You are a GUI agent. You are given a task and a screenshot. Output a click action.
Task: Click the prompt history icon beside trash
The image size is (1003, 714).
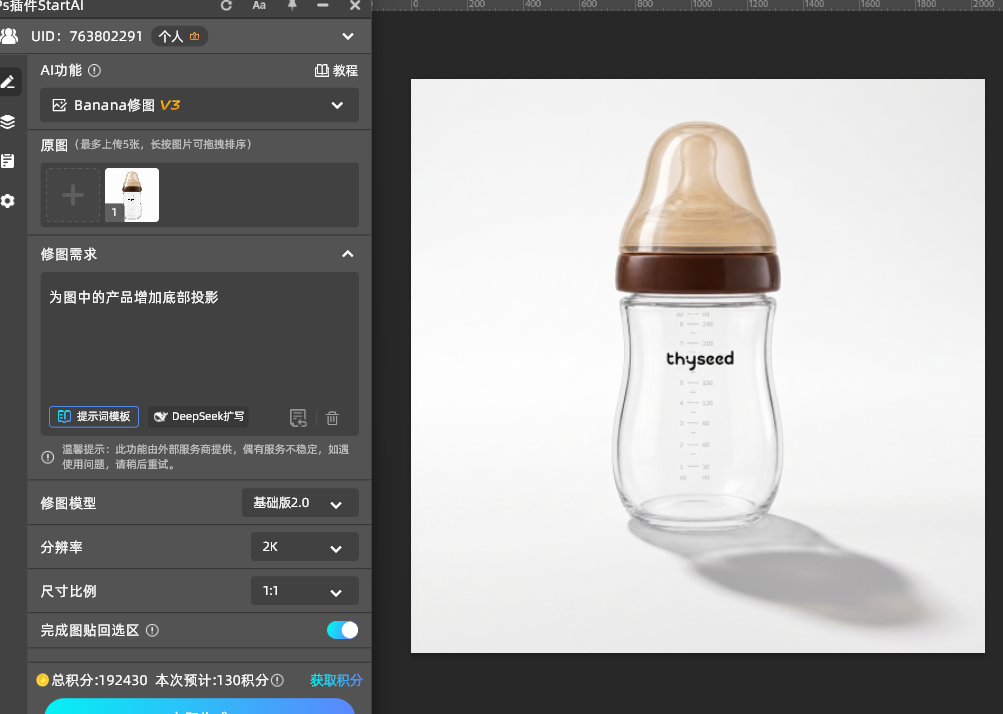pyautogui.click(x=298, y=418)
